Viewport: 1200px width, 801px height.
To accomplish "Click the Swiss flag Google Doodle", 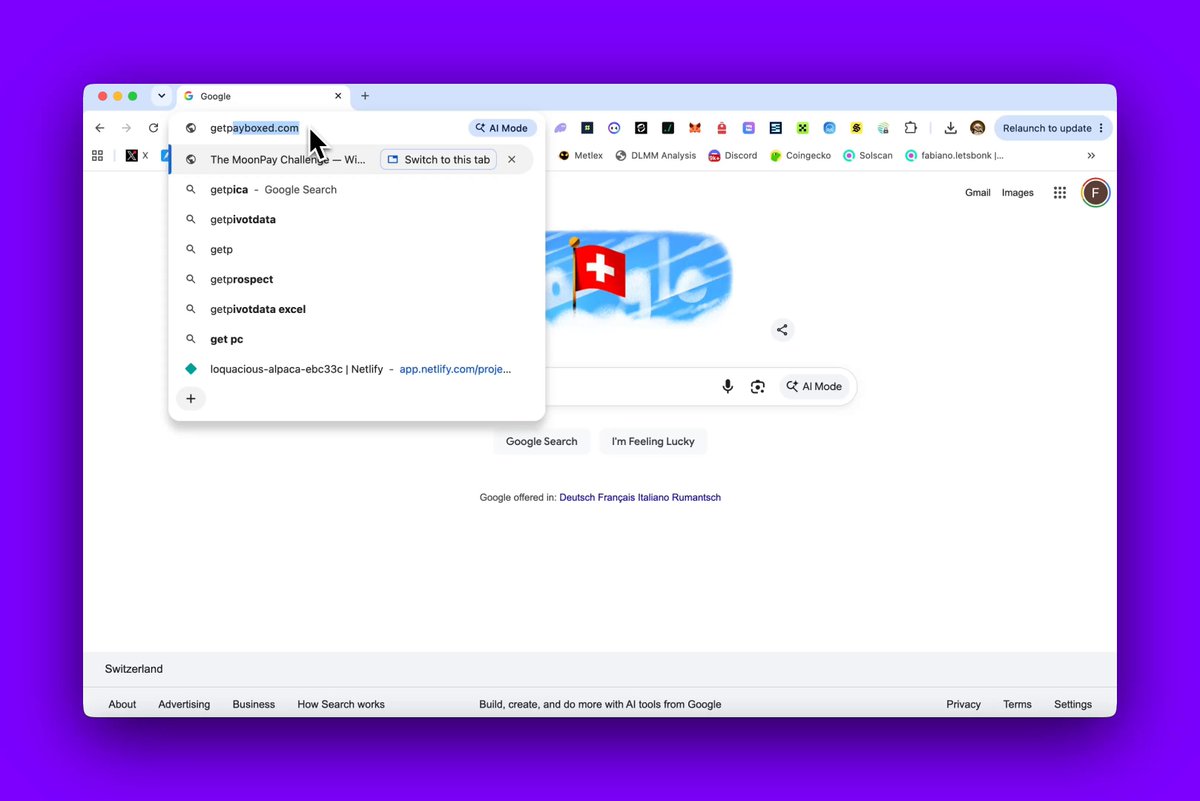I will click(x=640, y=278).
